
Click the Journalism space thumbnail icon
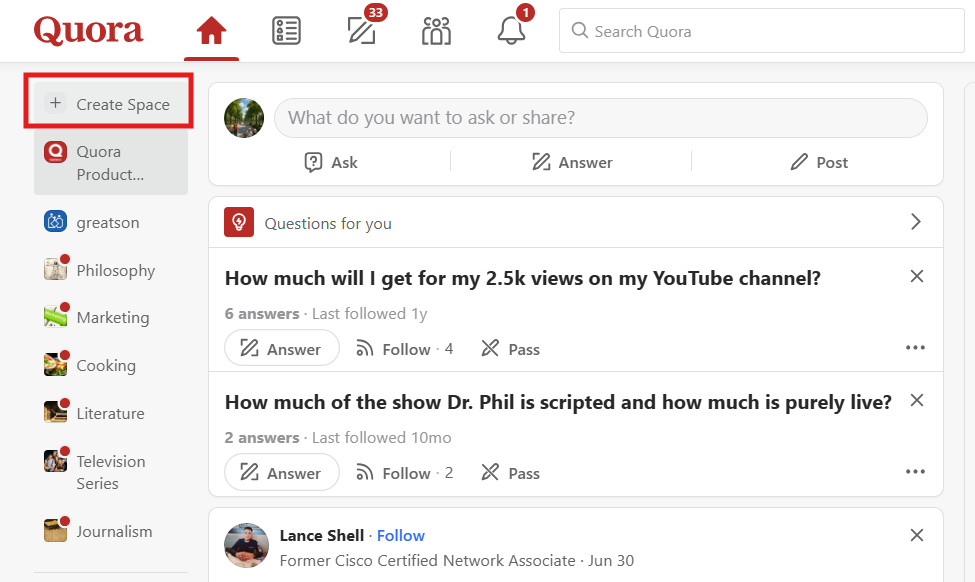[55, 530]
